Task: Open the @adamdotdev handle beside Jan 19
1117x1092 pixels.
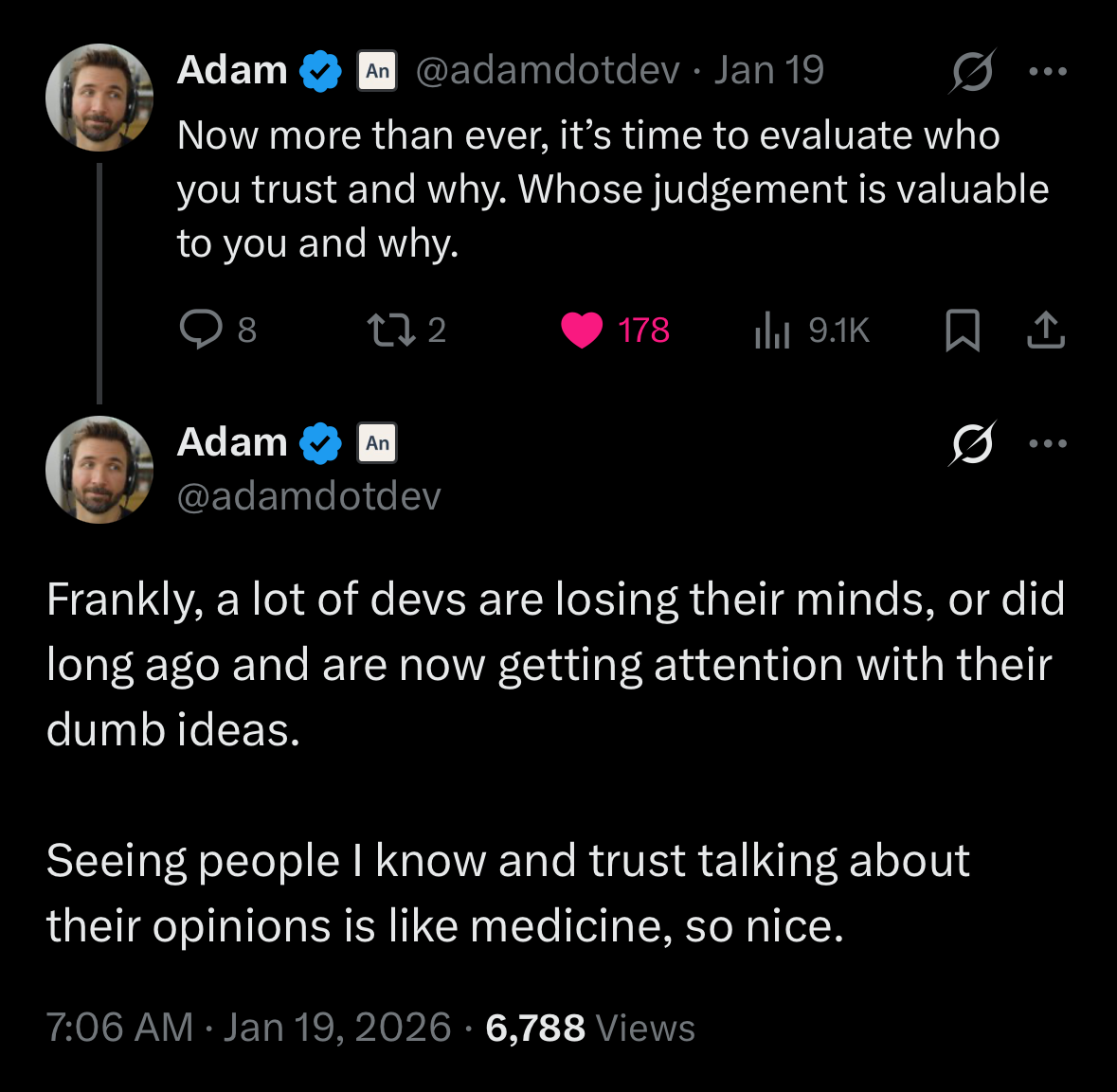Action: (x=548, y=70)
